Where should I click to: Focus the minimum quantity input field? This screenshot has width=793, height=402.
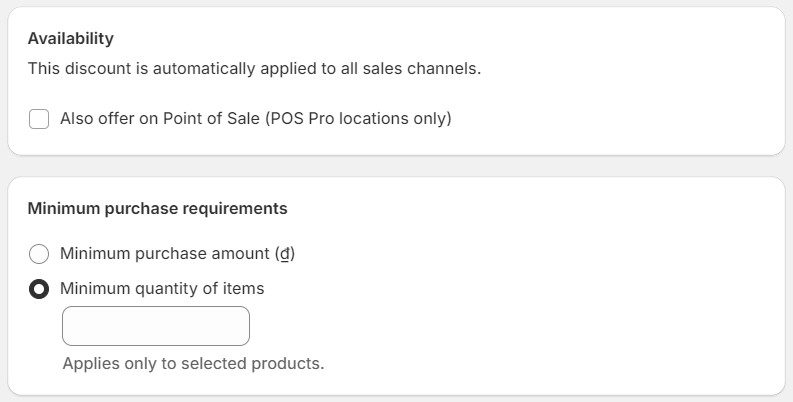pyautogui.click(x=156, y=326)
